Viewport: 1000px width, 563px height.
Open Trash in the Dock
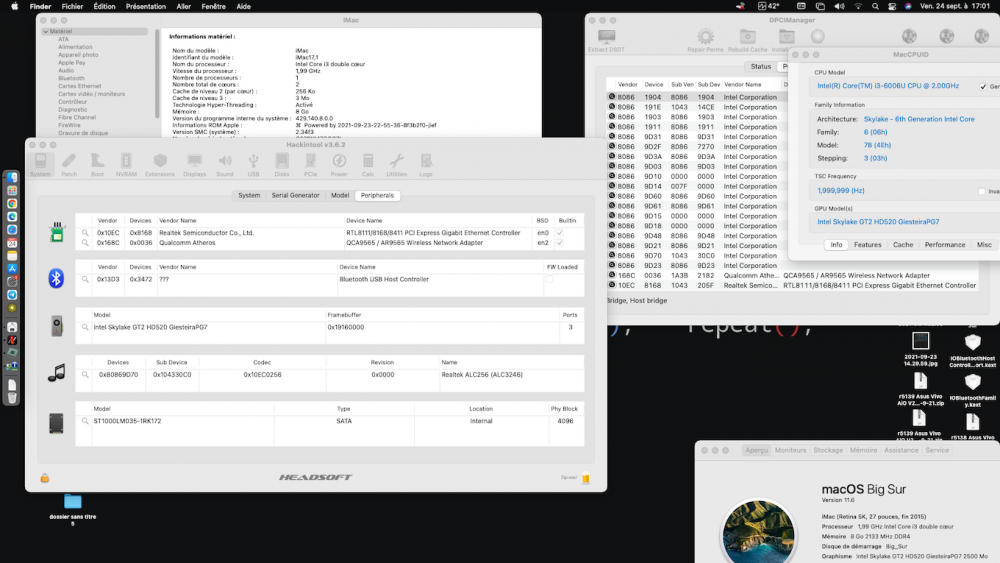pyautogui.click(x=12, y=398)
